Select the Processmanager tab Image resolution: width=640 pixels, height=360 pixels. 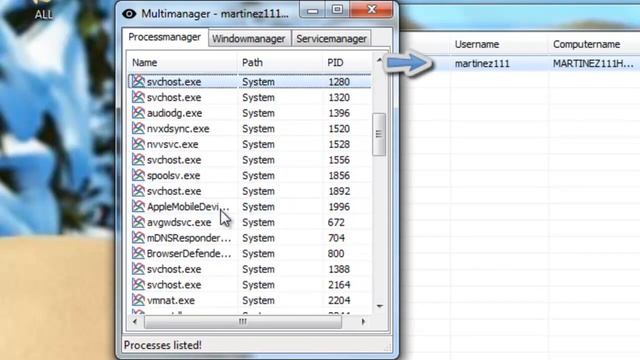(164, 38)
